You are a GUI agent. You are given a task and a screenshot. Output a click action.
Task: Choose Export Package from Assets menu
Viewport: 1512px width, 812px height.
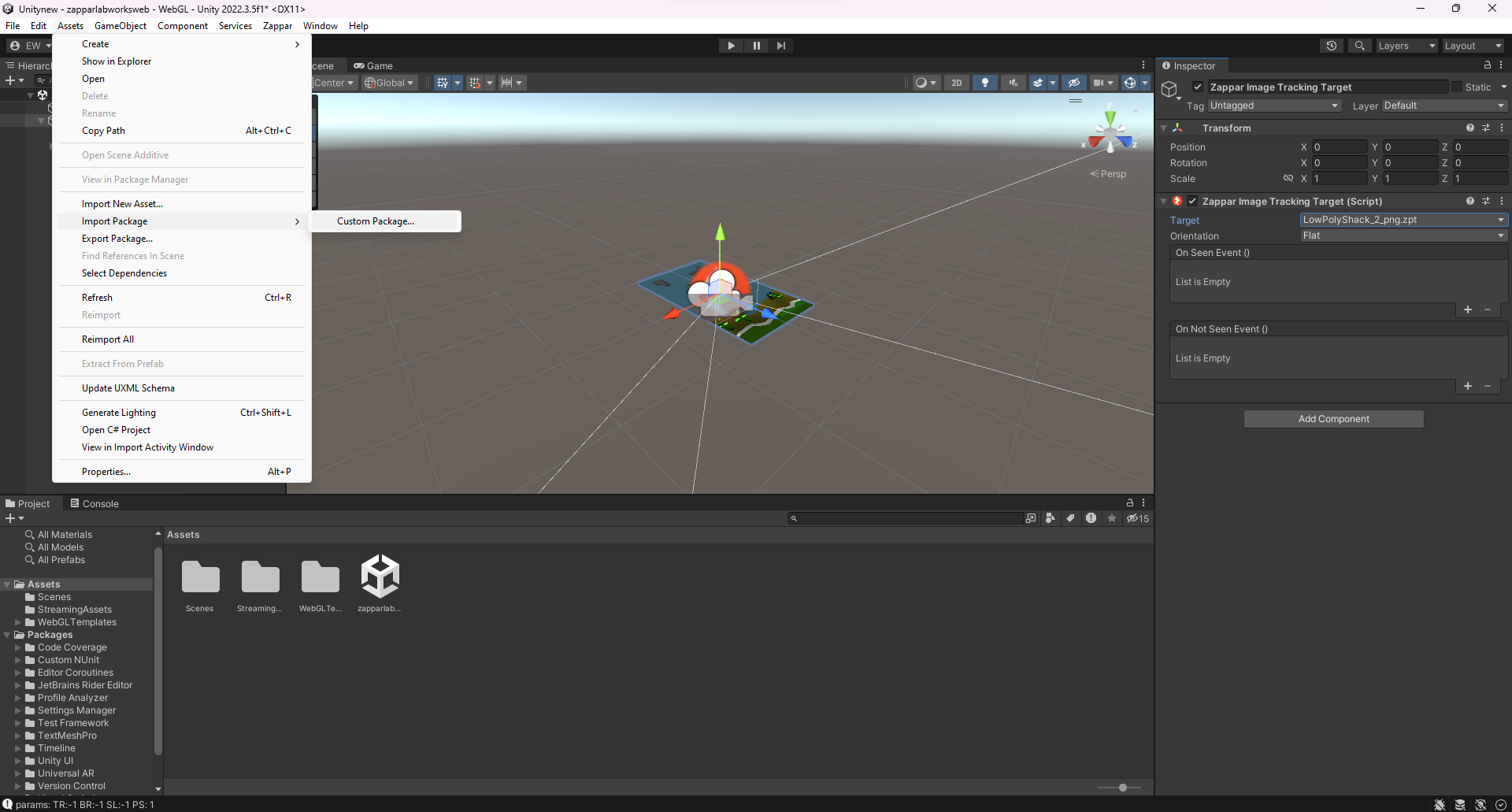(x=117, y=239)
